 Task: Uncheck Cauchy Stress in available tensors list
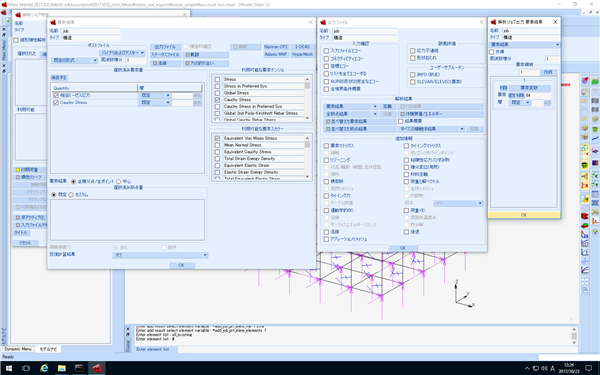pos(217,100)
